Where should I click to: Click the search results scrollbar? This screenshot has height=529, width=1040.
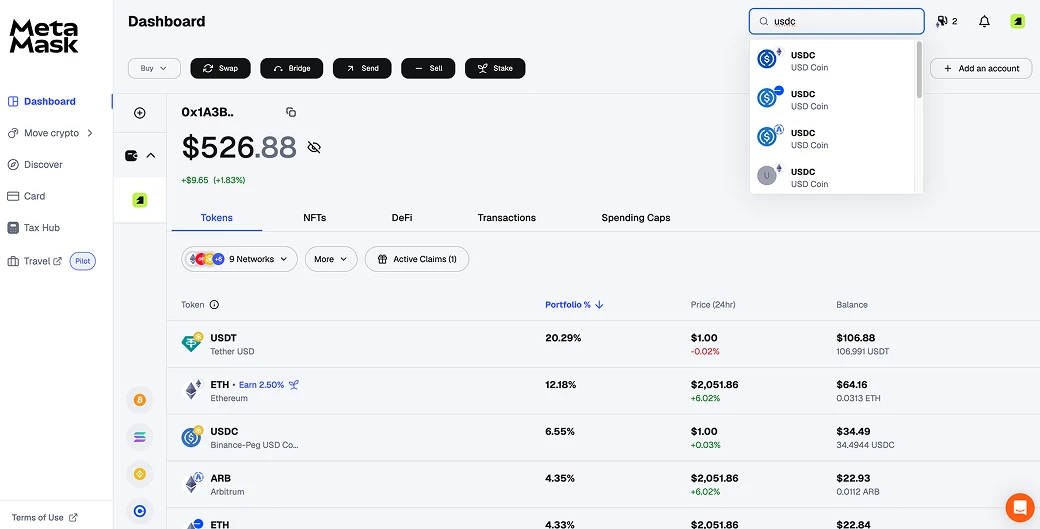tap(919, 70)
